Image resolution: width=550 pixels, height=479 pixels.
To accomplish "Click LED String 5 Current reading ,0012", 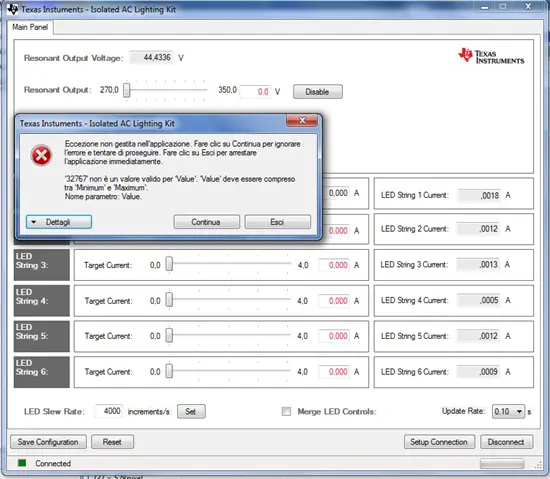I will coord(479,336).
